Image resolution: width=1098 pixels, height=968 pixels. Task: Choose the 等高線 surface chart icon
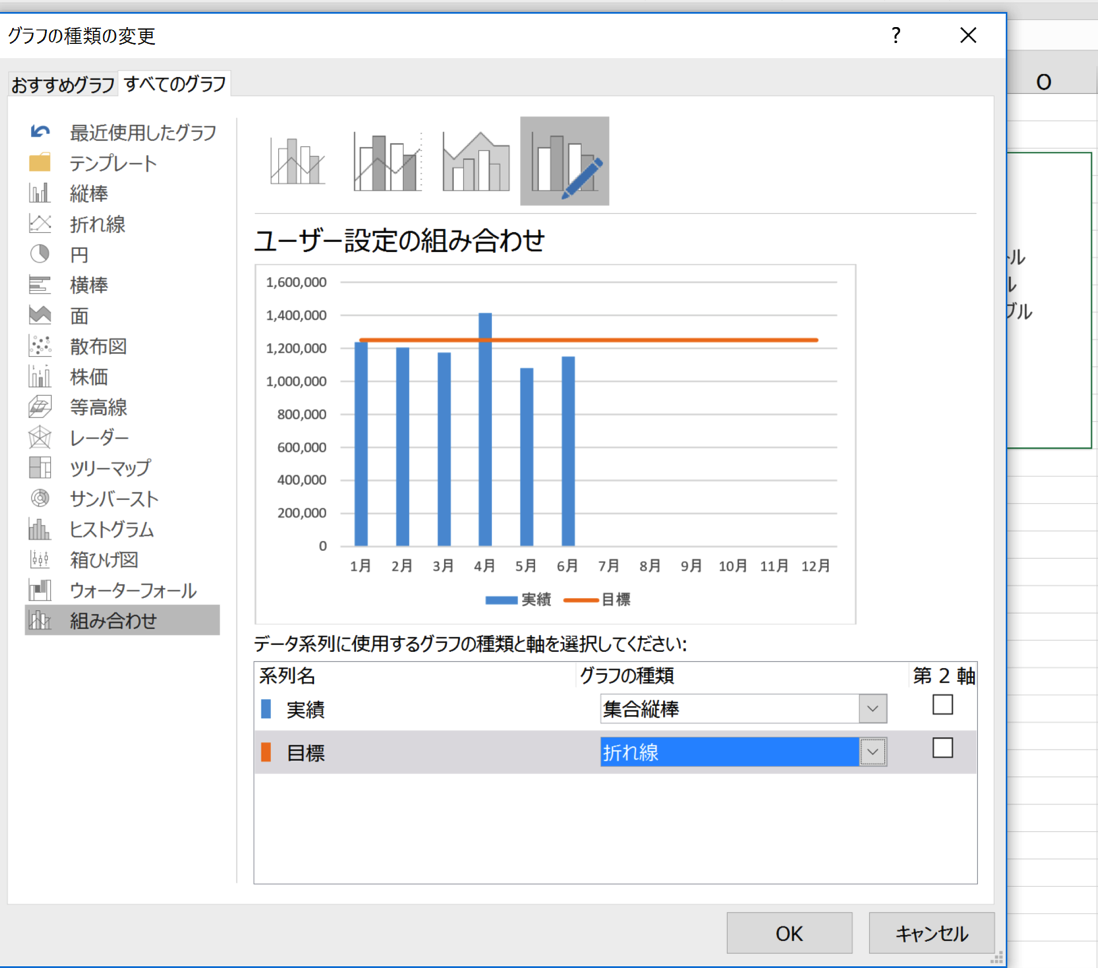pos(40,406)
